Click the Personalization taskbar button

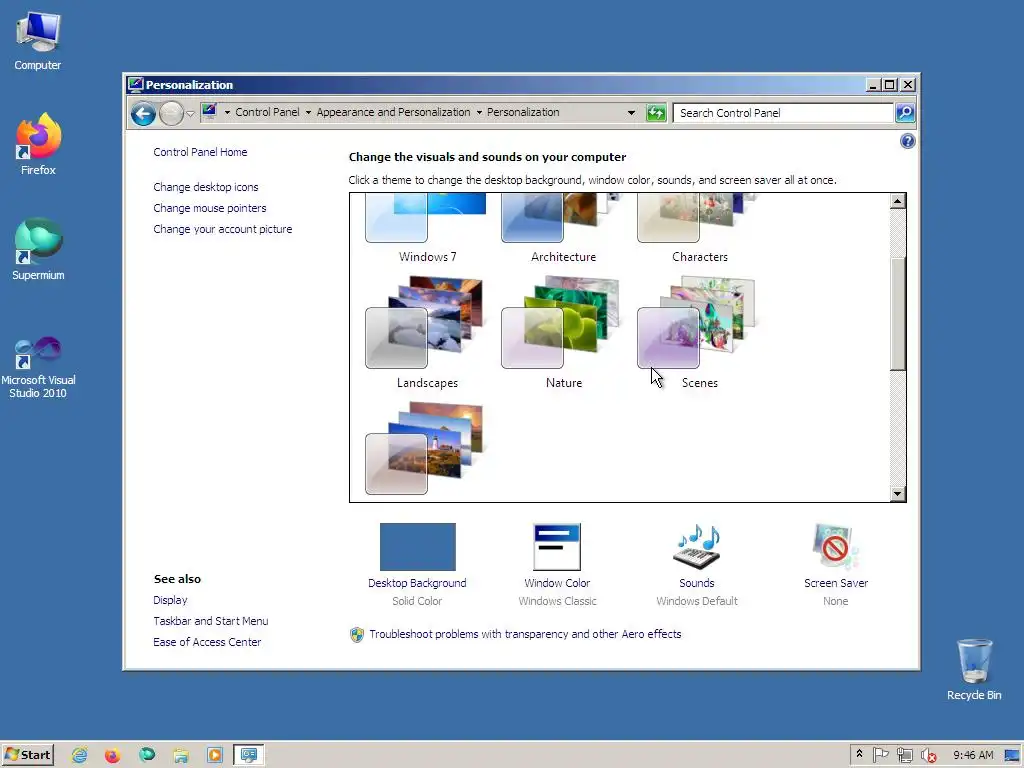(249, 755)
